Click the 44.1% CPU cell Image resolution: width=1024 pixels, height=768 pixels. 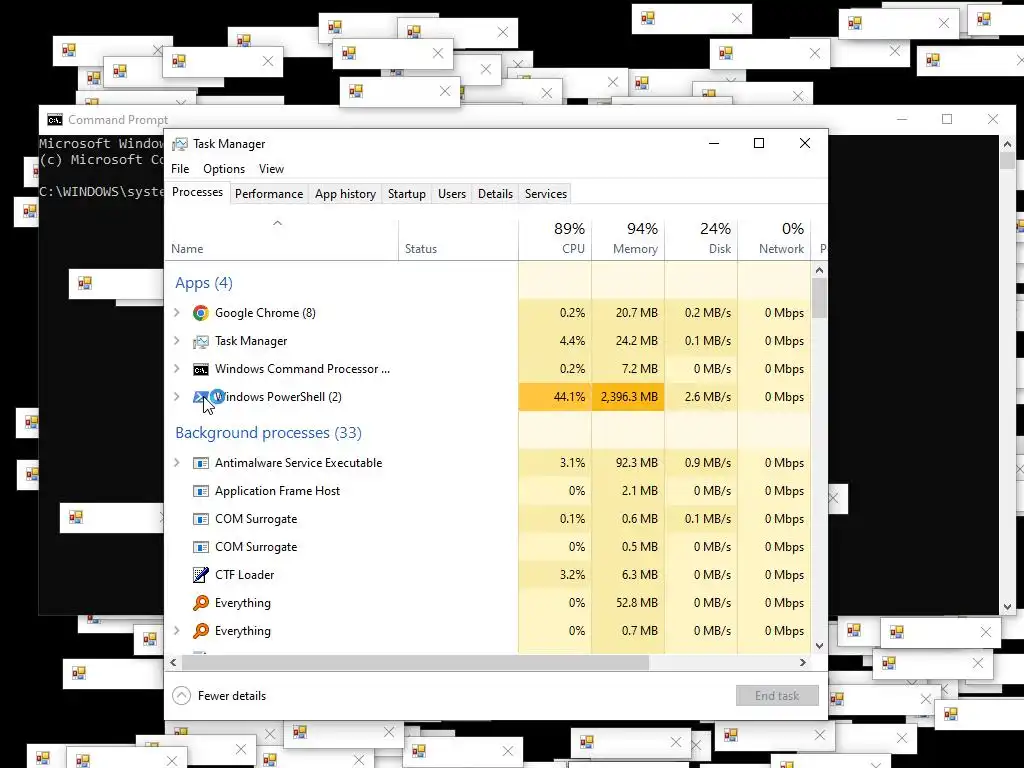click(x=555, y=396)
